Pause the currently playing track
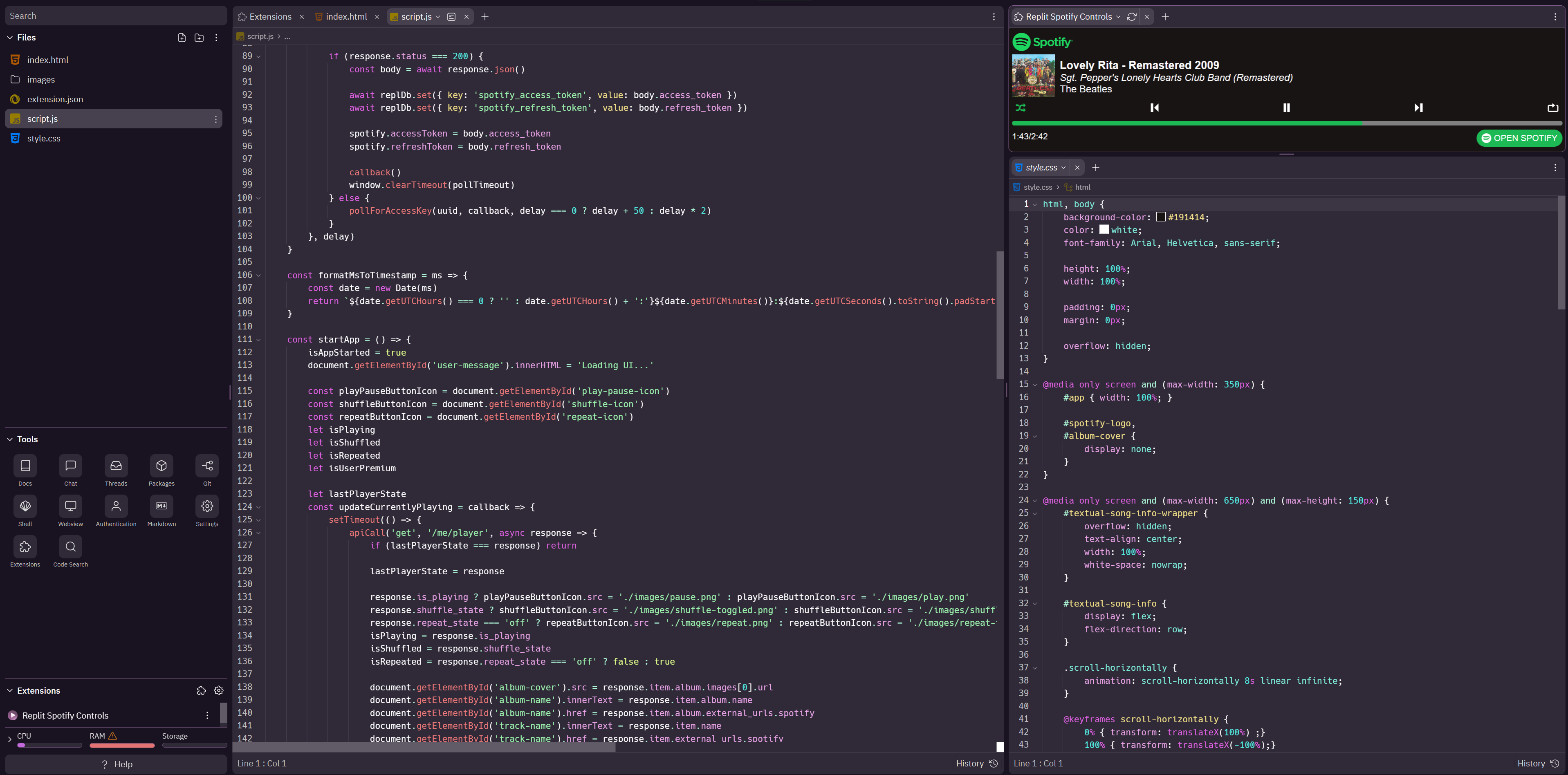Viewport: 1568px width, 775px height. click(x=1286, y=108)
